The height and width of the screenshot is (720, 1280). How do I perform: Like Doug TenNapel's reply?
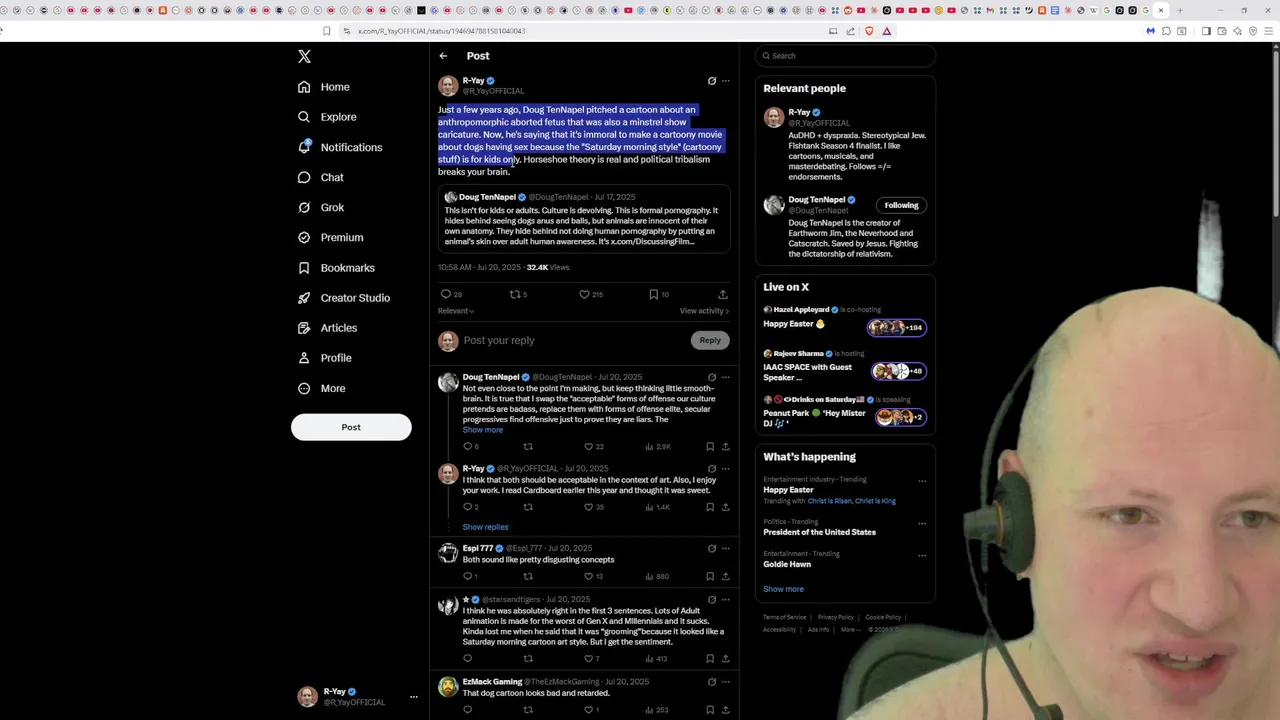tap(588, 447)
